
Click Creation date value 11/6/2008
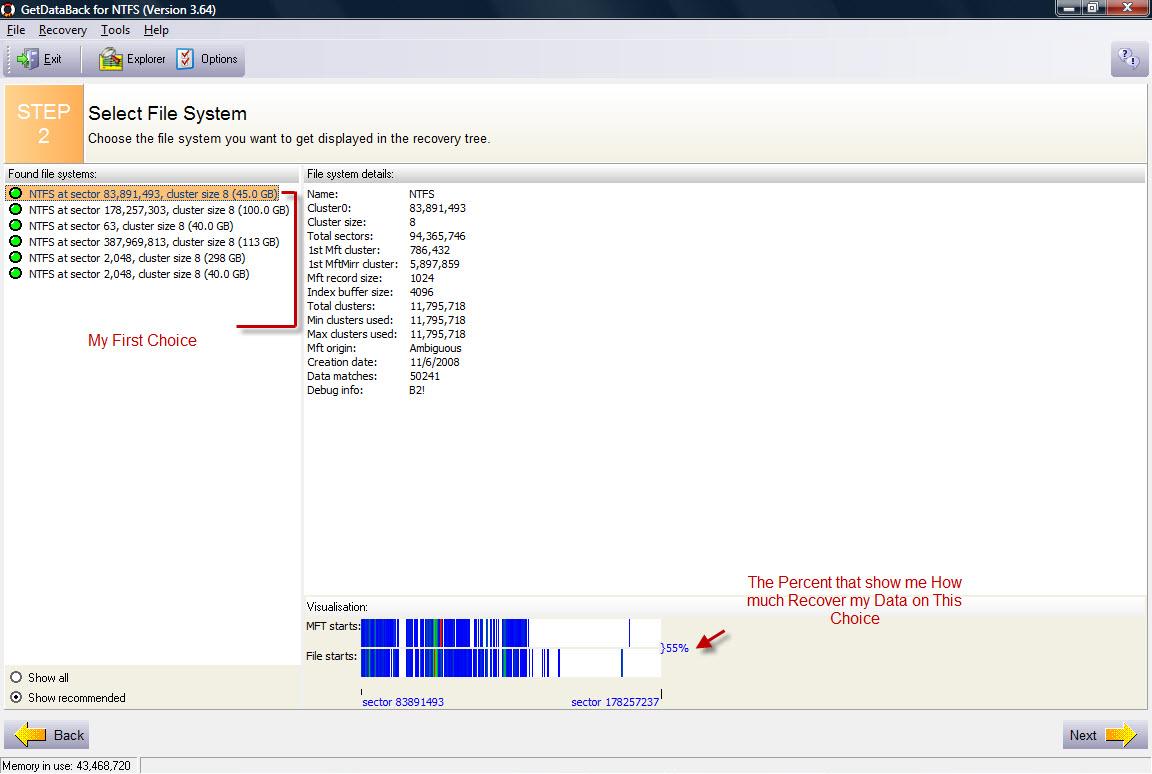434,362
